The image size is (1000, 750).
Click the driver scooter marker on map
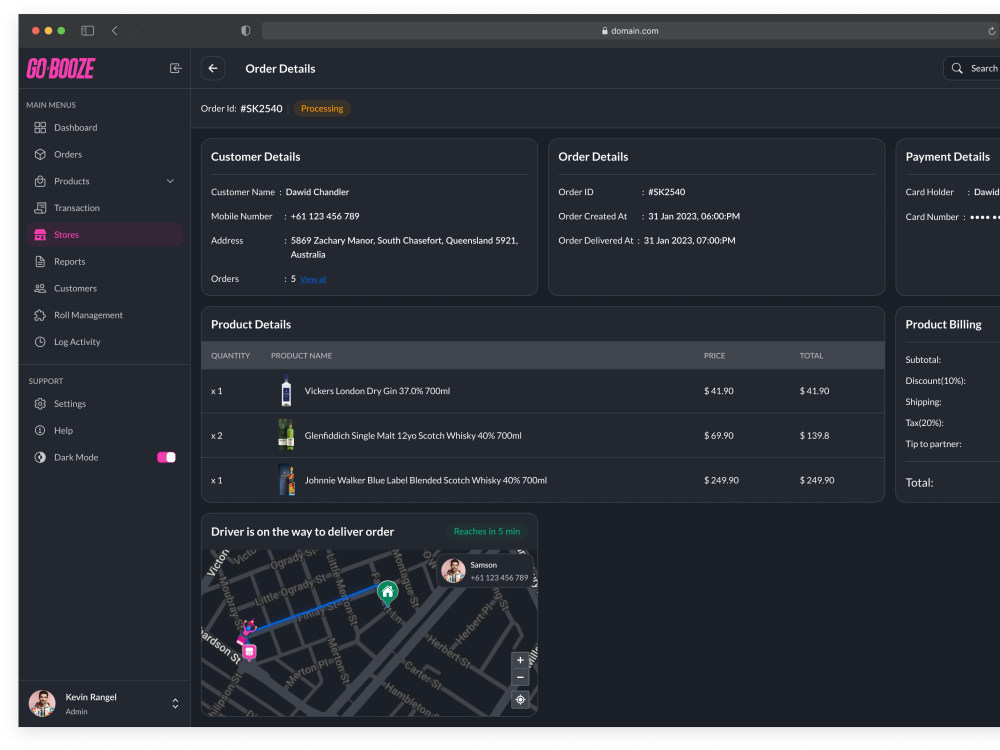pyautogui.click(x=246, y=631)
